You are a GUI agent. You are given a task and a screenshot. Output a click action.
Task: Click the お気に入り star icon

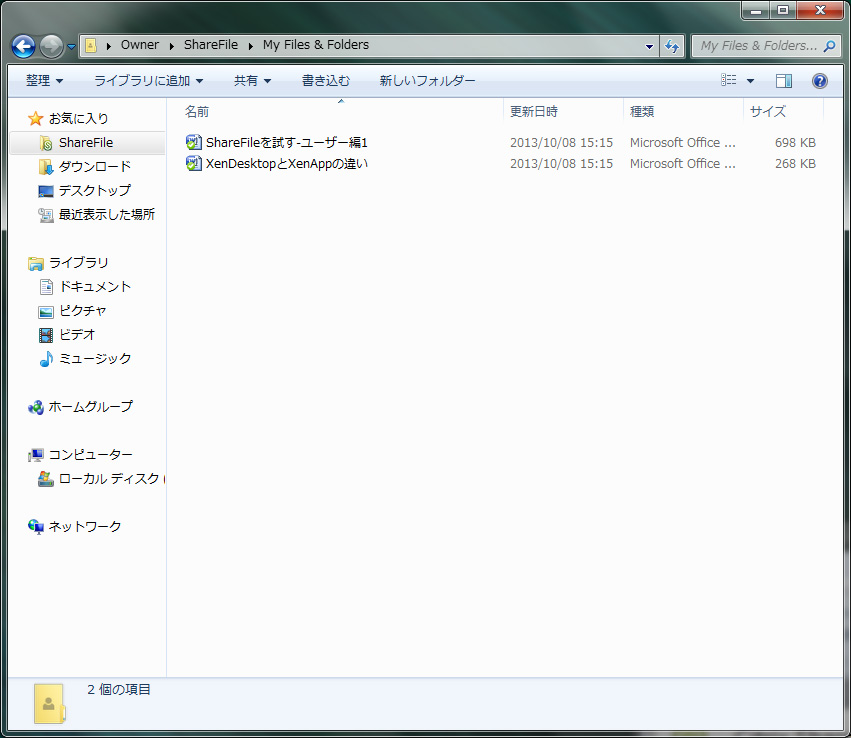(x=35, y=118)
